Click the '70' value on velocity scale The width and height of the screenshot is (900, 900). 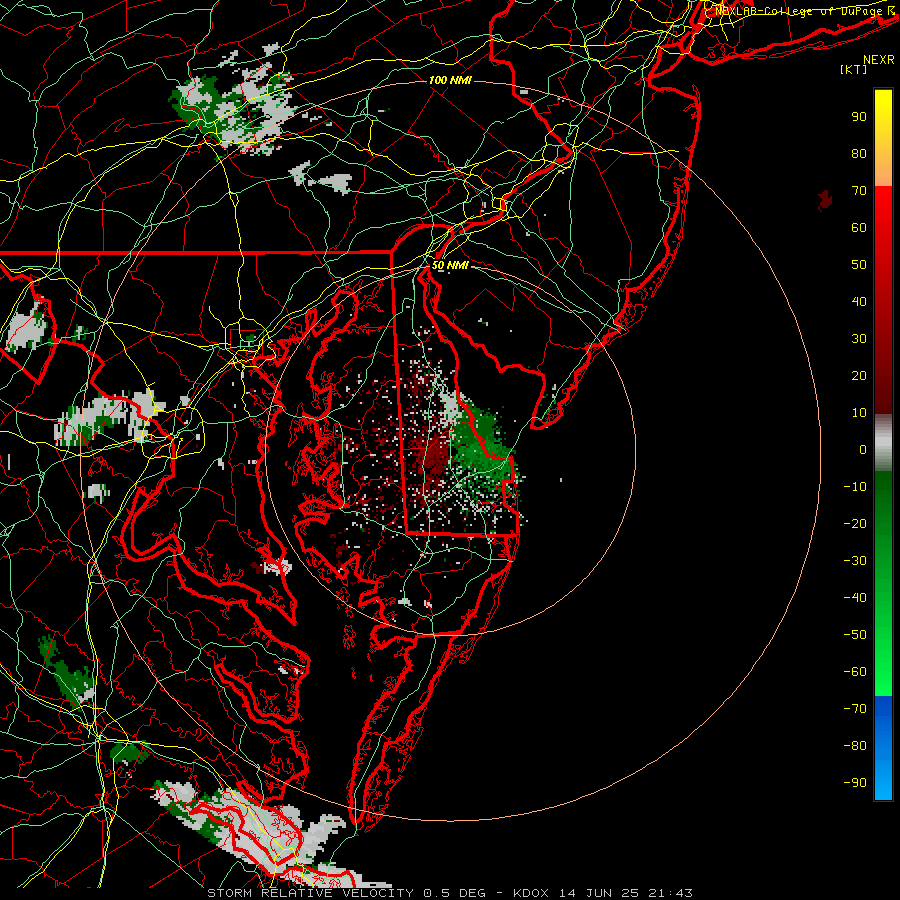[859, 191]
